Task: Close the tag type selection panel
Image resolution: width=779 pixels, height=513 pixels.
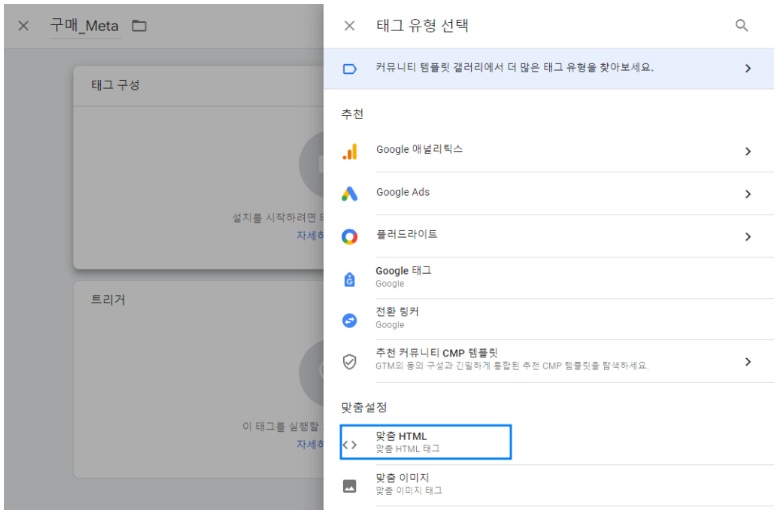Action: click(349, 26)
